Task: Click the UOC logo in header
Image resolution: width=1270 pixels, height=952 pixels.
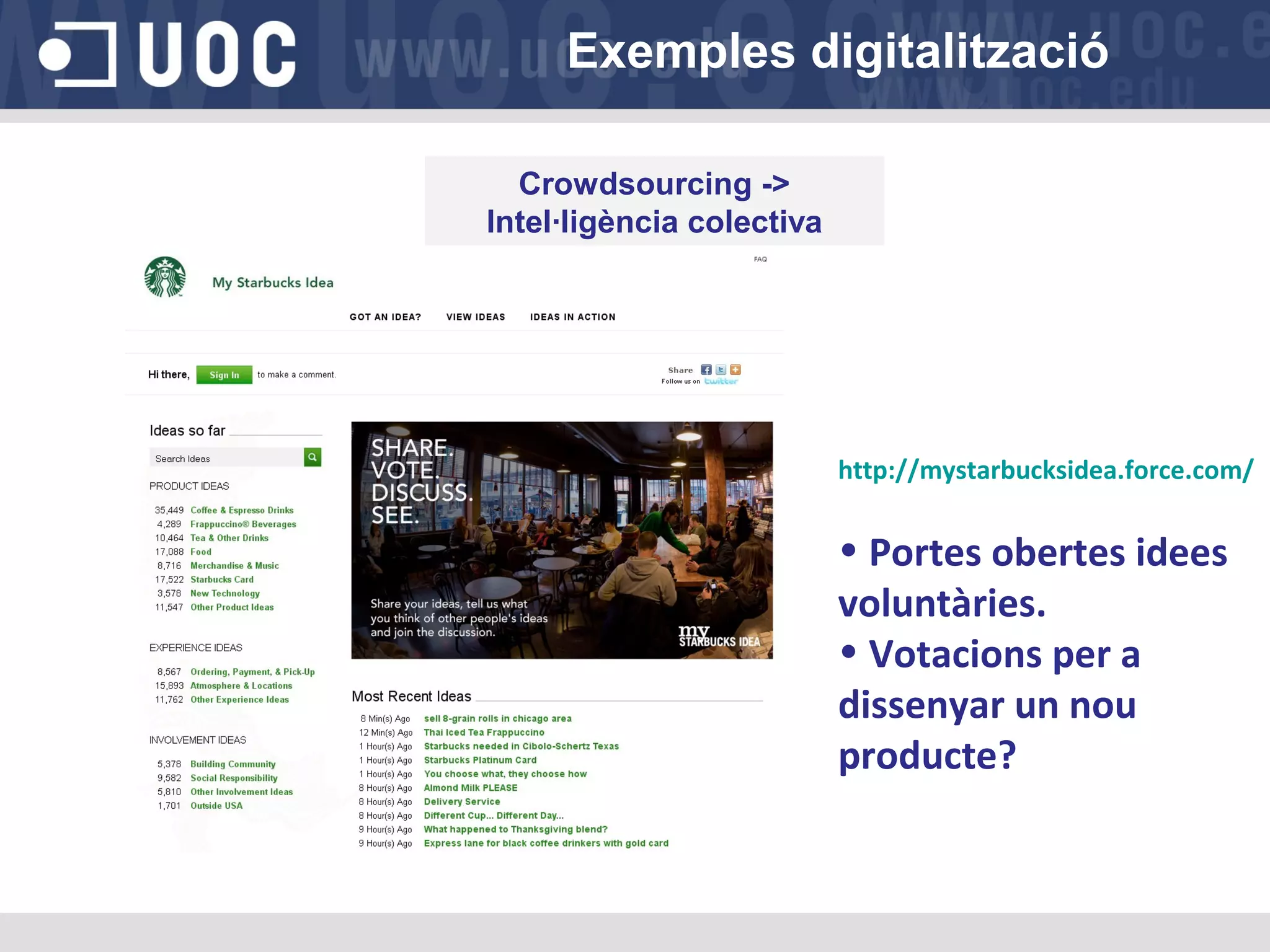Action: point(167,54)
